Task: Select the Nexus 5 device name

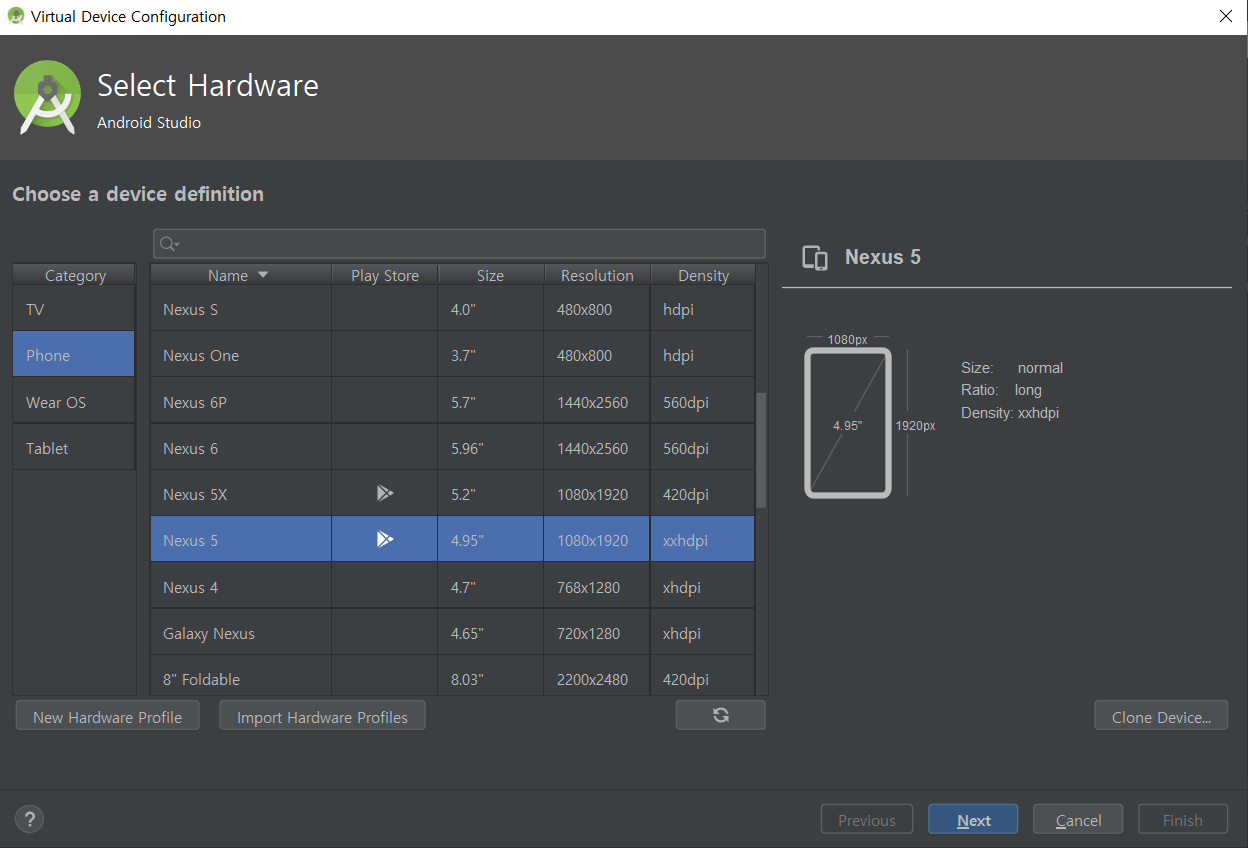Action: pos(190,540)
